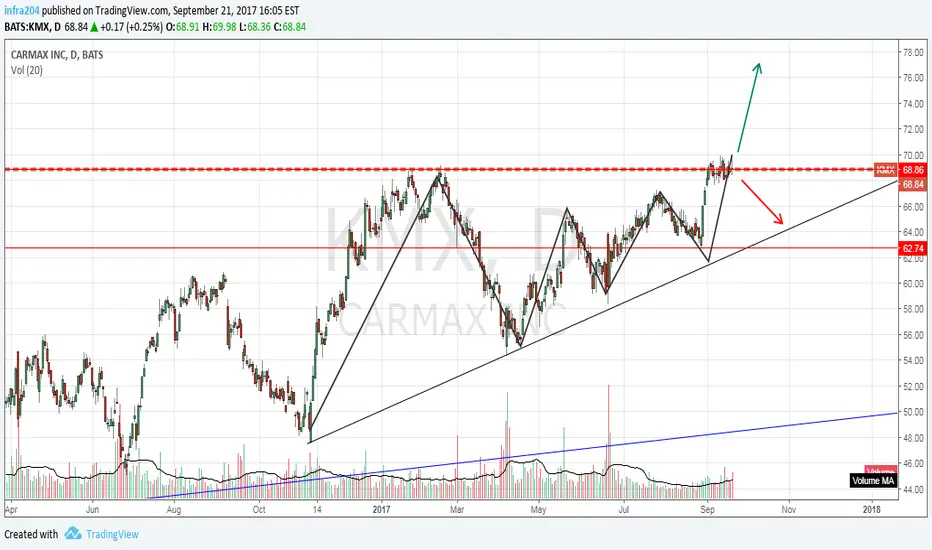The image size is (932, 550).
Task: Click the Jun label on time axis
Action: pos(92,510)
